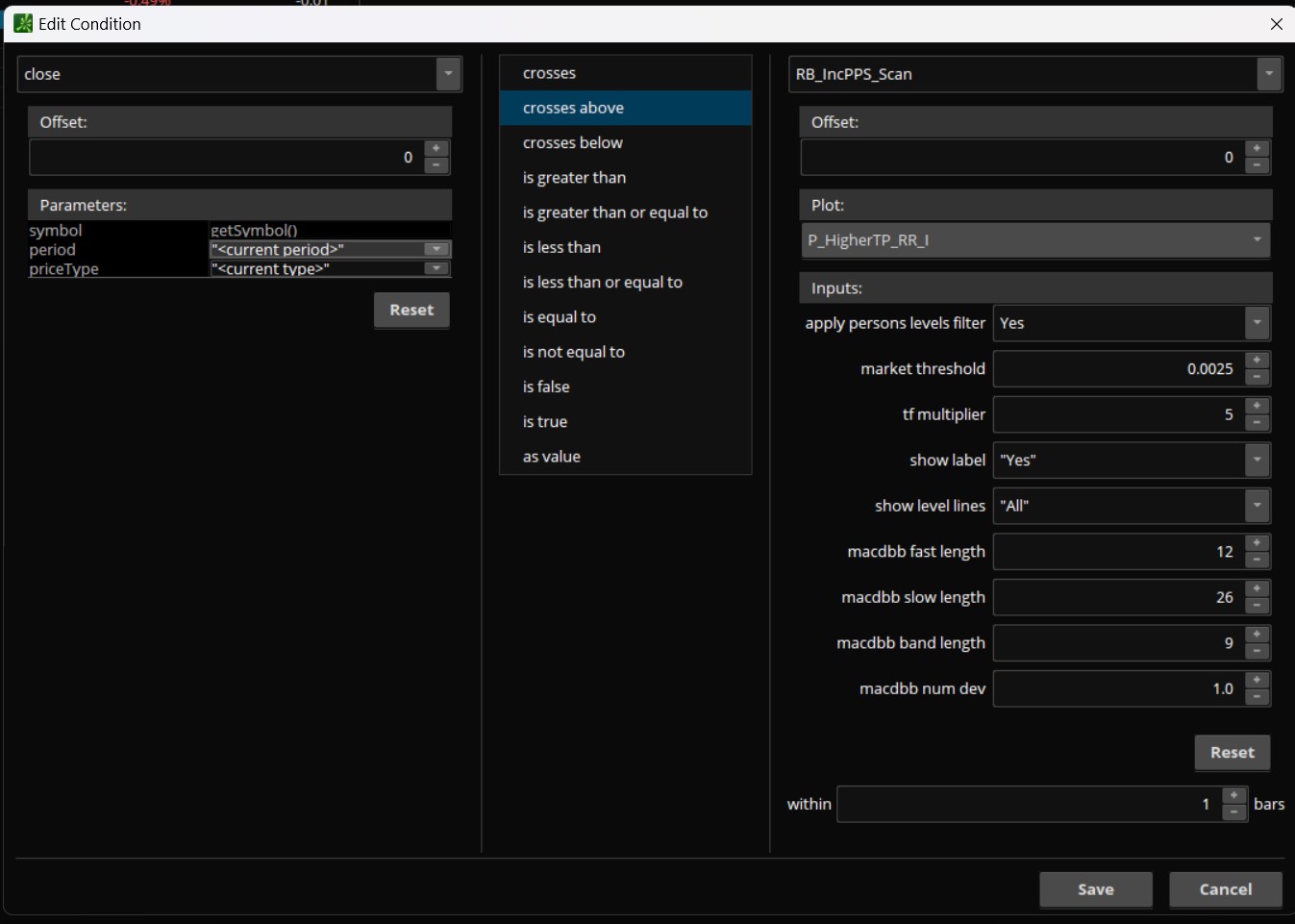Open the close study dropdown

pos(448,74)
